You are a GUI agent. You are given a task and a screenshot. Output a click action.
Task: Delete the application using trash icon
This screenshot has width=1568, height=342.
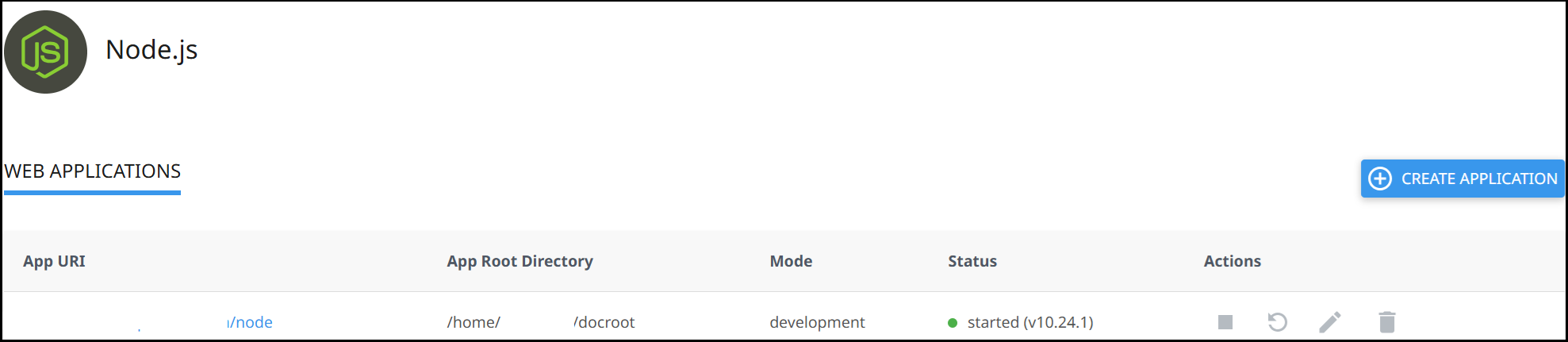coord(1386,322)
